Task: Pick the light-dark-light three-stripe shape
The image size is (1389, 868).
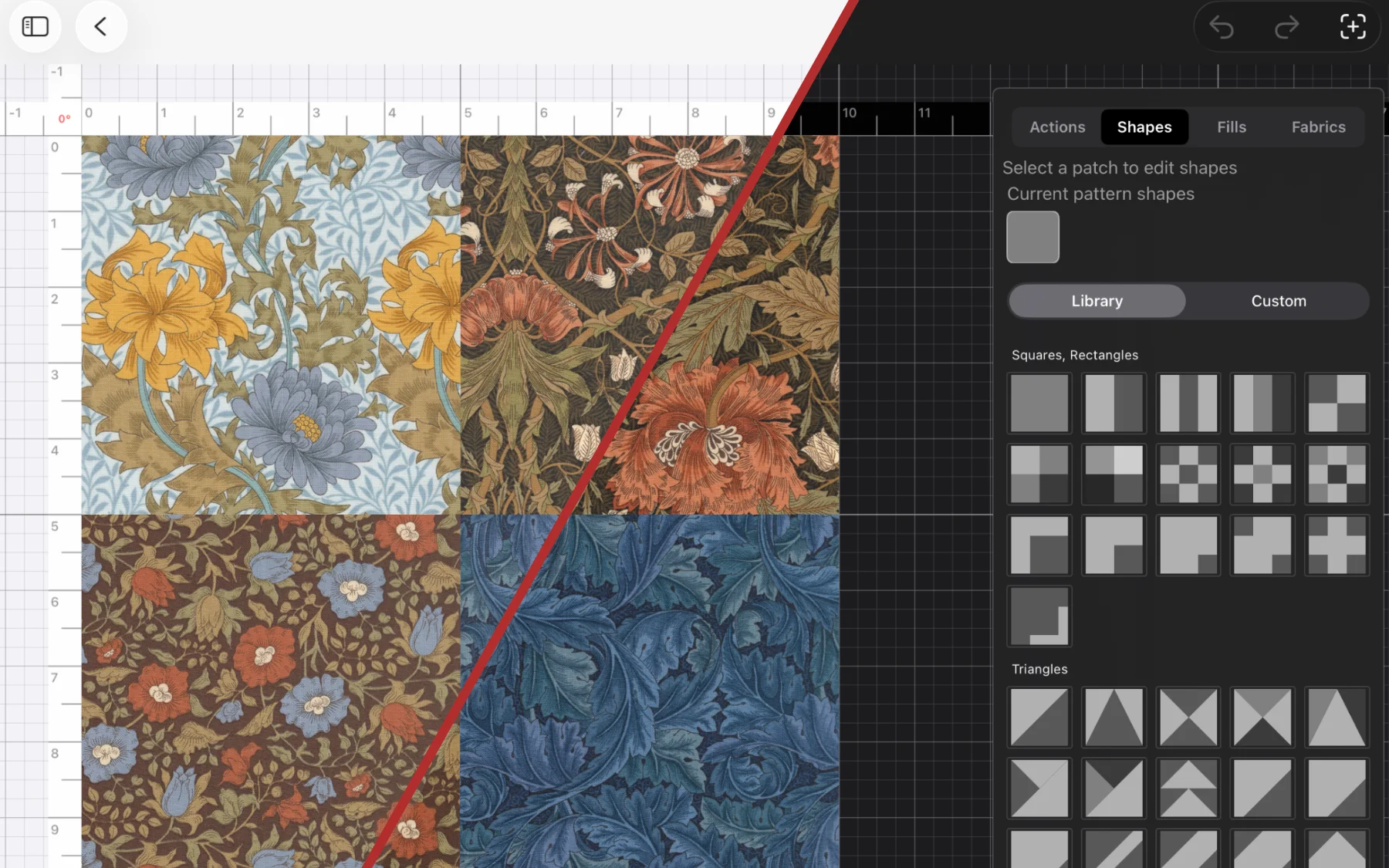Action: click(x=1188, y=403)
